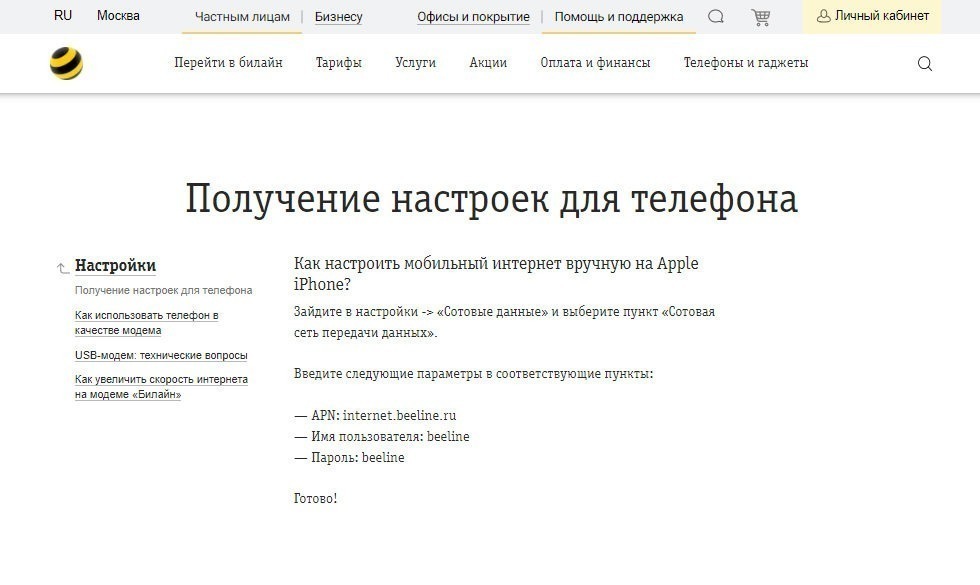Screen dimensions: 980x585
Task: Open search from the top header magnifier icon
Action: pyautogui.click(x=716, y=16)
